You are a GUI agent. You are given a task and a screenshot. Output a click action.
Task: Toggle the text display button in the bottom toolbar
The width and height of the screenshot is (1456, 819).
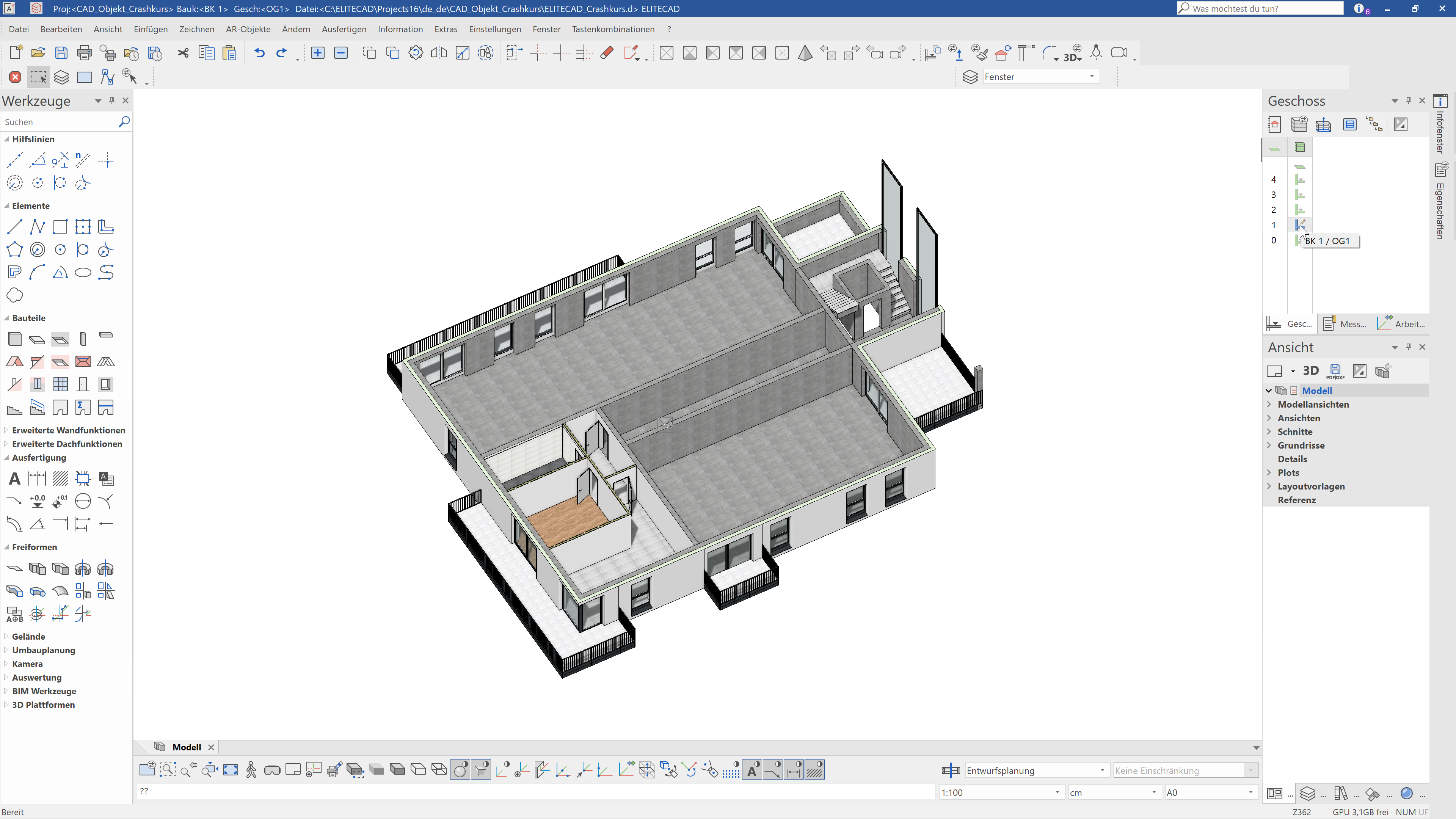(752, 770)
